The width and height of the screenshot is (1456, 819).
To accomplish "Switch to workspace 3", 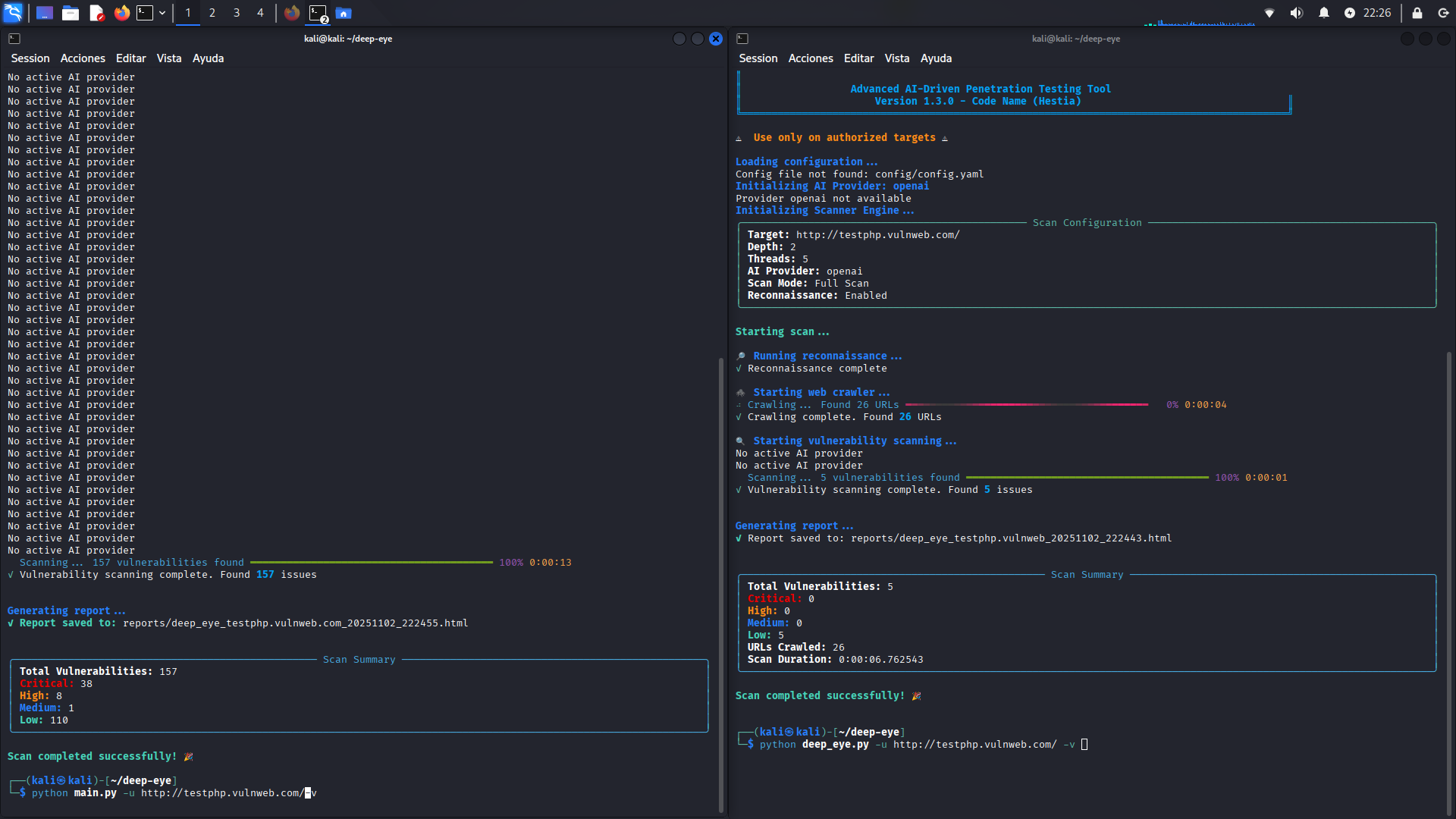I will point(236,13).
